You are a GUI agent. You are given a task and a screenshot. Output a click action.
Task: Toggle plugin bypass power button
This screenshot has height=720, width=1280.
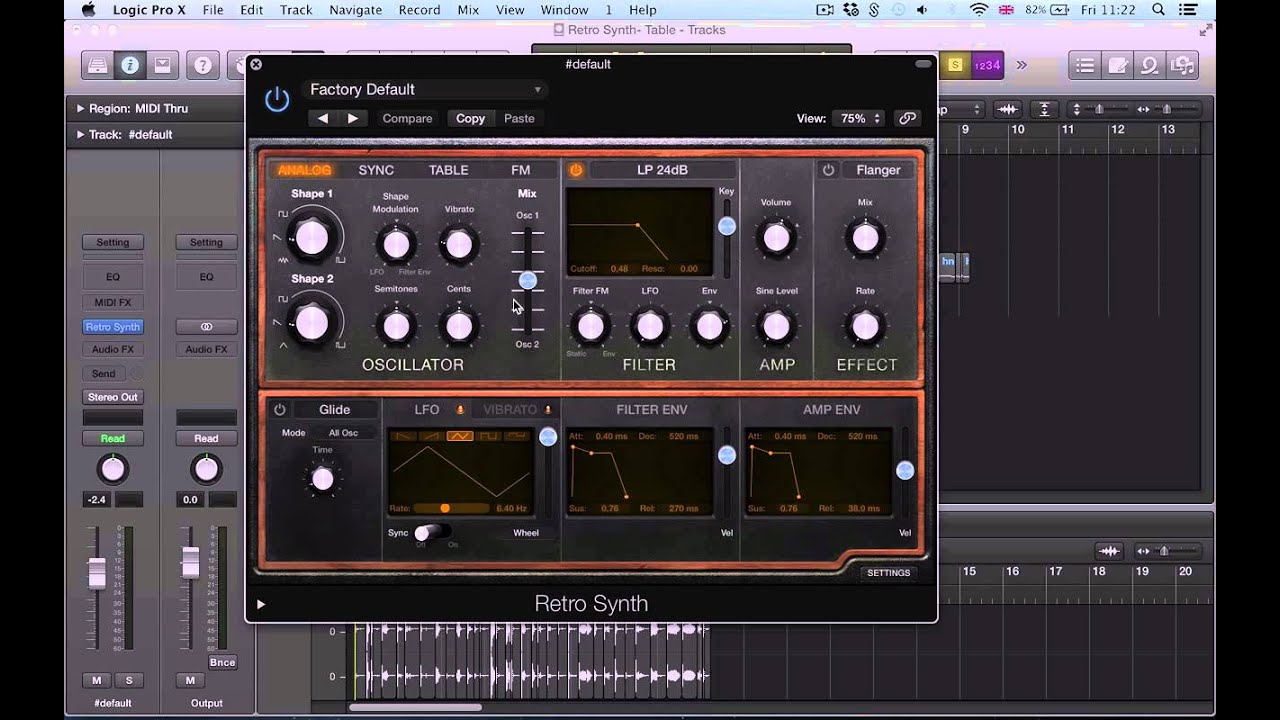click(x=277, y=99)
